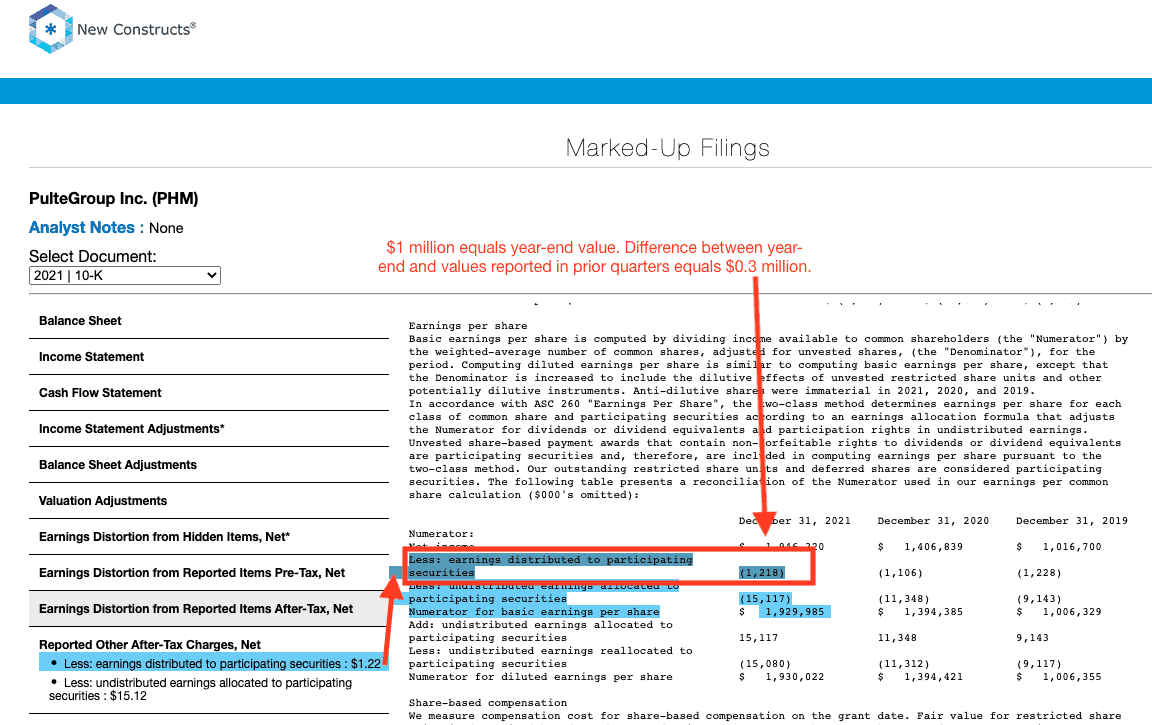Open Earnings Distortion from Reported Items Pre-Tax

click(209, 573)
